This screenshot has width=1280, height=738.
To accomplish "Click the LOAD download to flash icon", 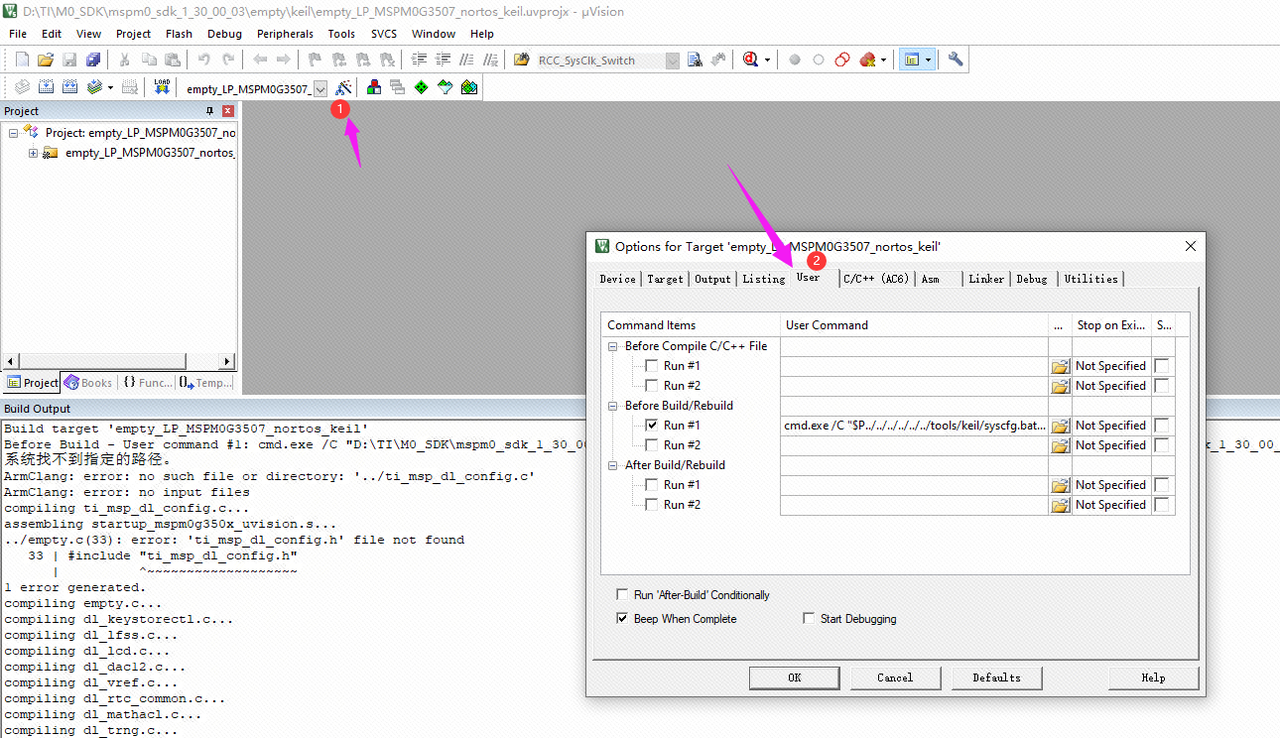I will [x=162, y=87].
